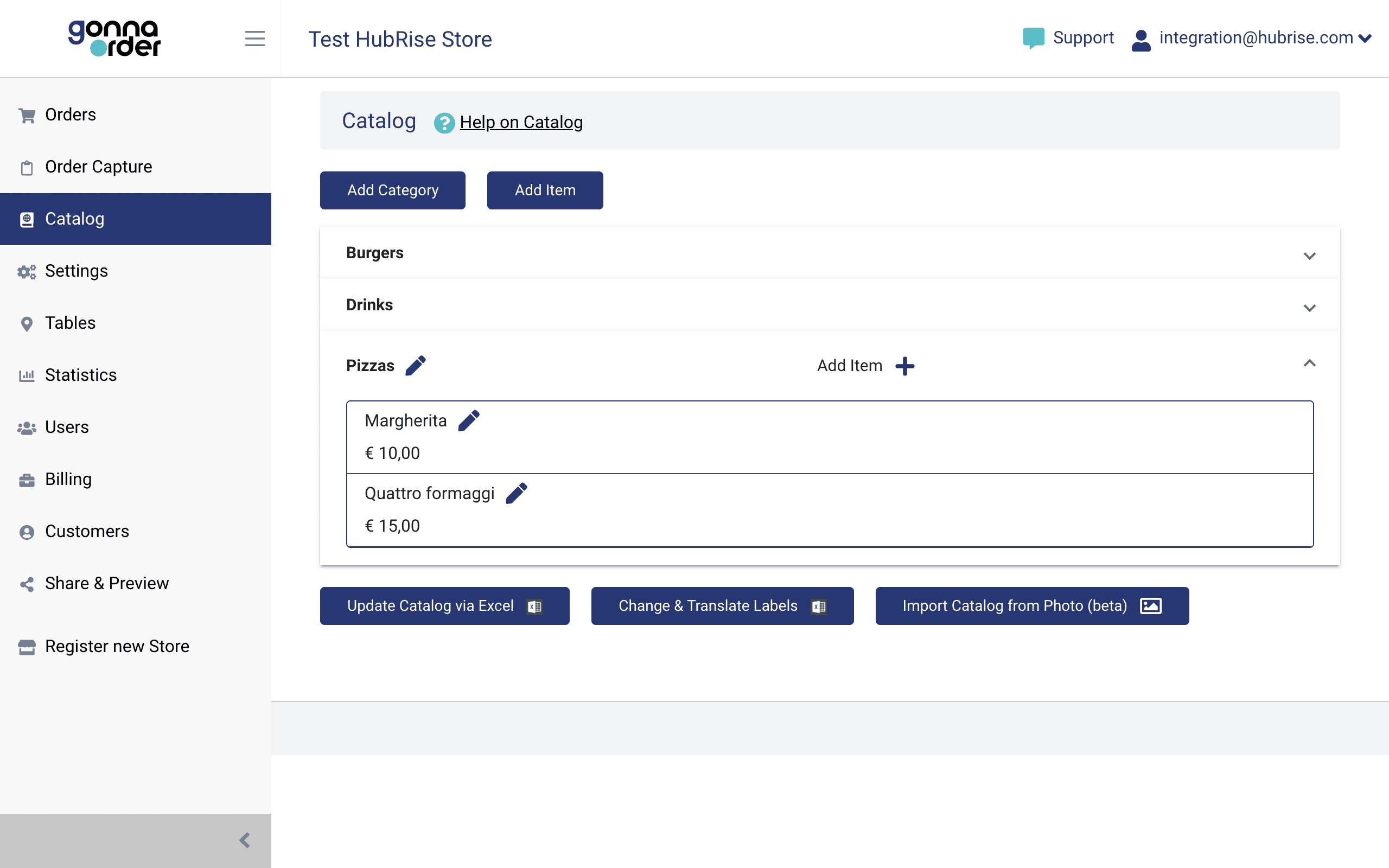Click Update Catalog via Excel
The image size is (1389, 868).
tap(444, 605)
